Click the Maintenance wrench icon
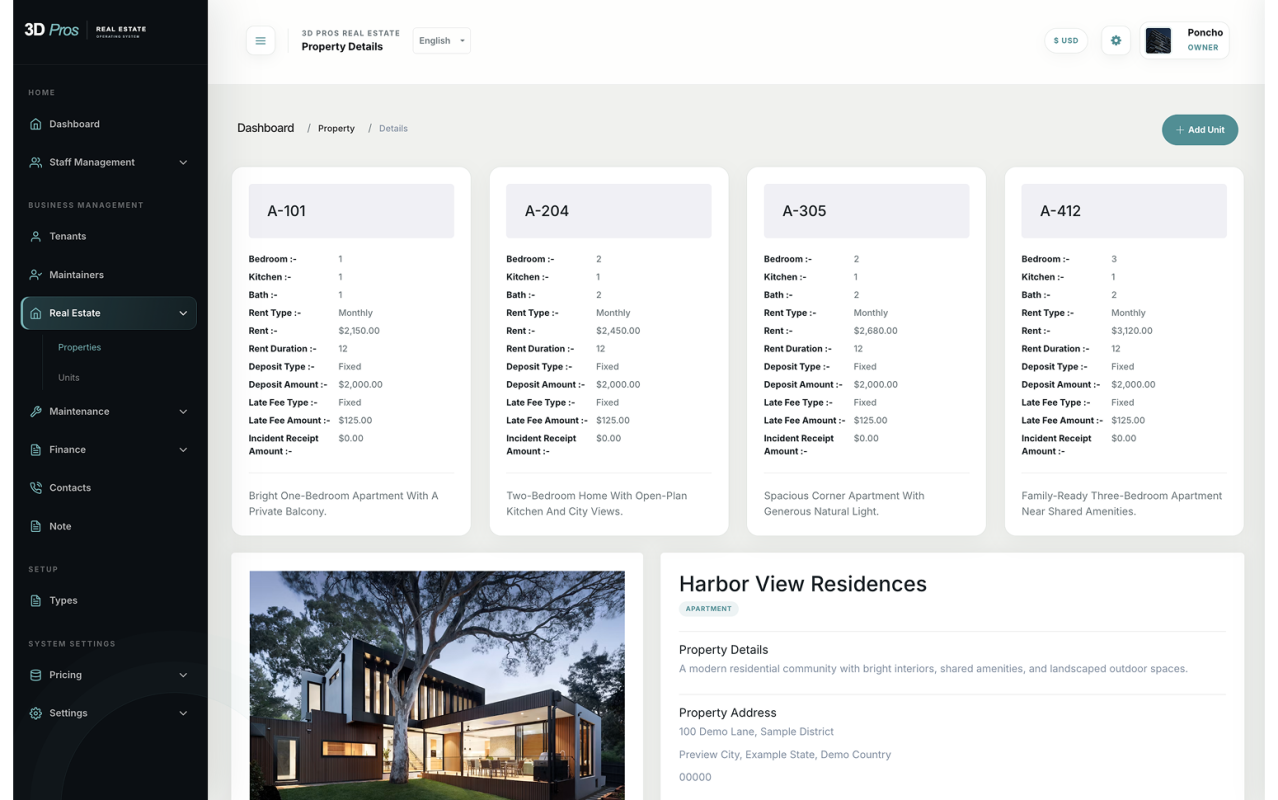 click(36, 411)
